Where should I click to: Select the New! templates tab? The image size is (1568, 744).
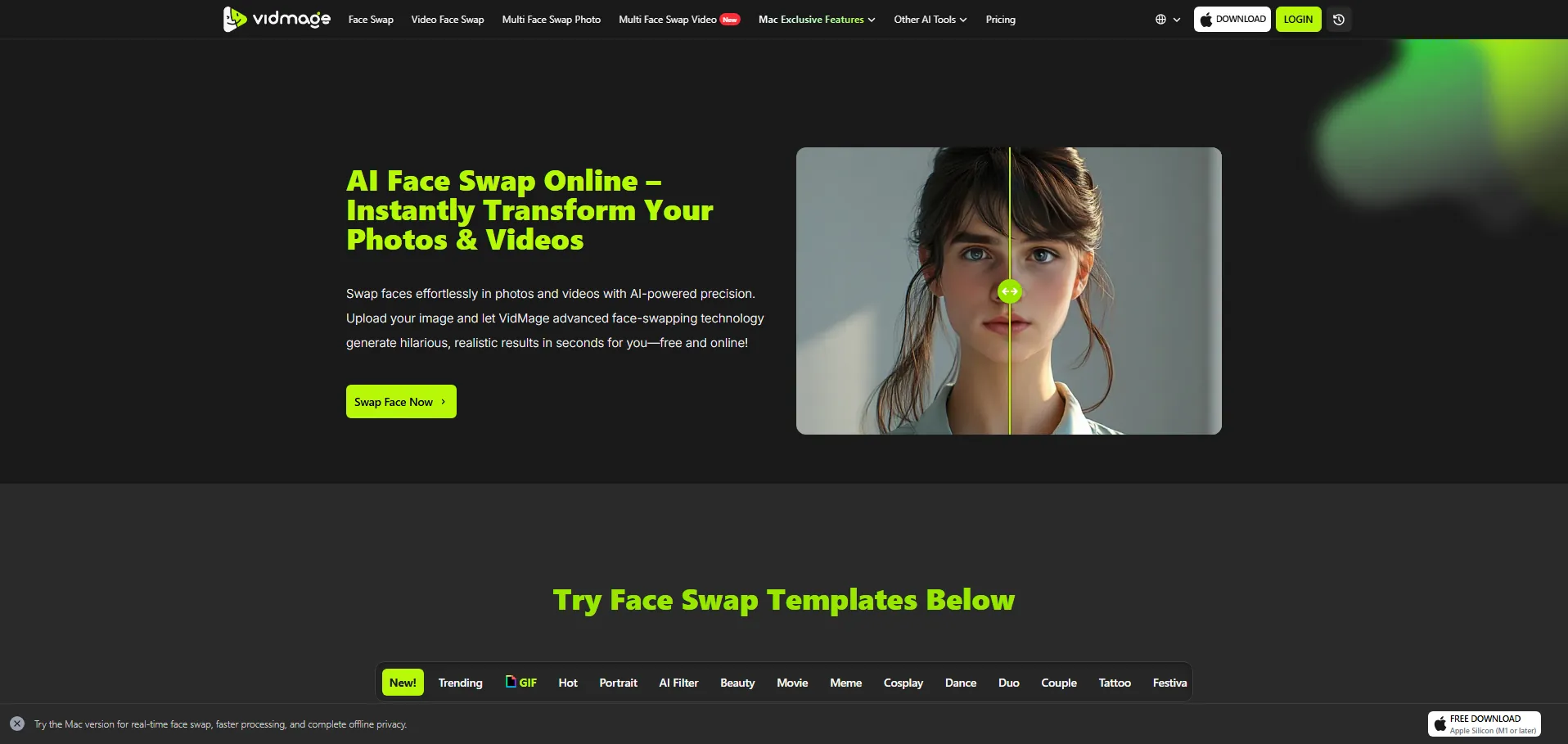tap(403, 683)
